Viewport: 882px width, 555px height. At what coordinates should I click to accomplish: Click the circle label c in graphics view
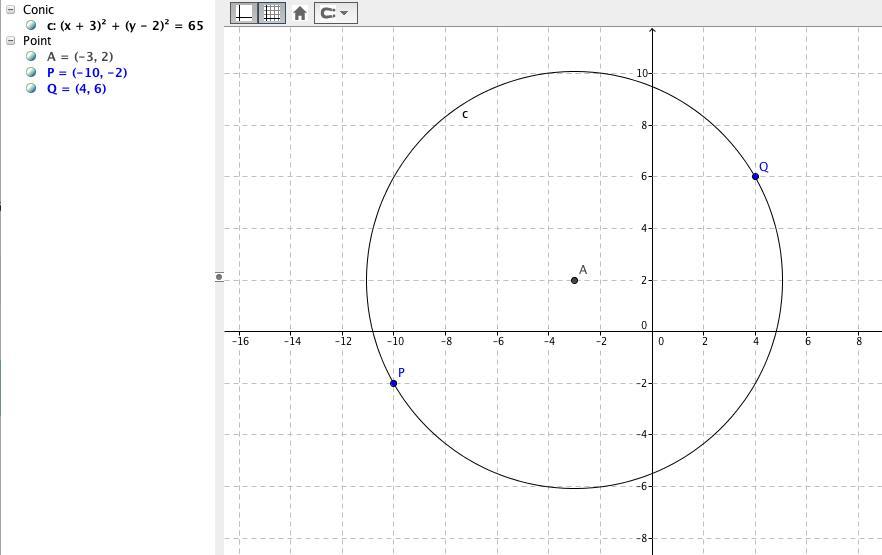coord(465,114)
